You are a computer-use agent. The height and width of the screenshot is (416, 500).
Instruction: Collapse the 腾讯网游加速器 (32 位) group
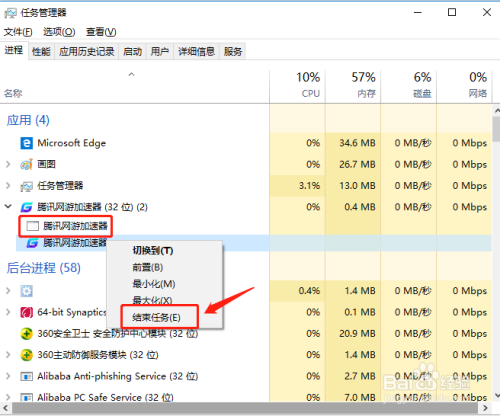(8, 206)
